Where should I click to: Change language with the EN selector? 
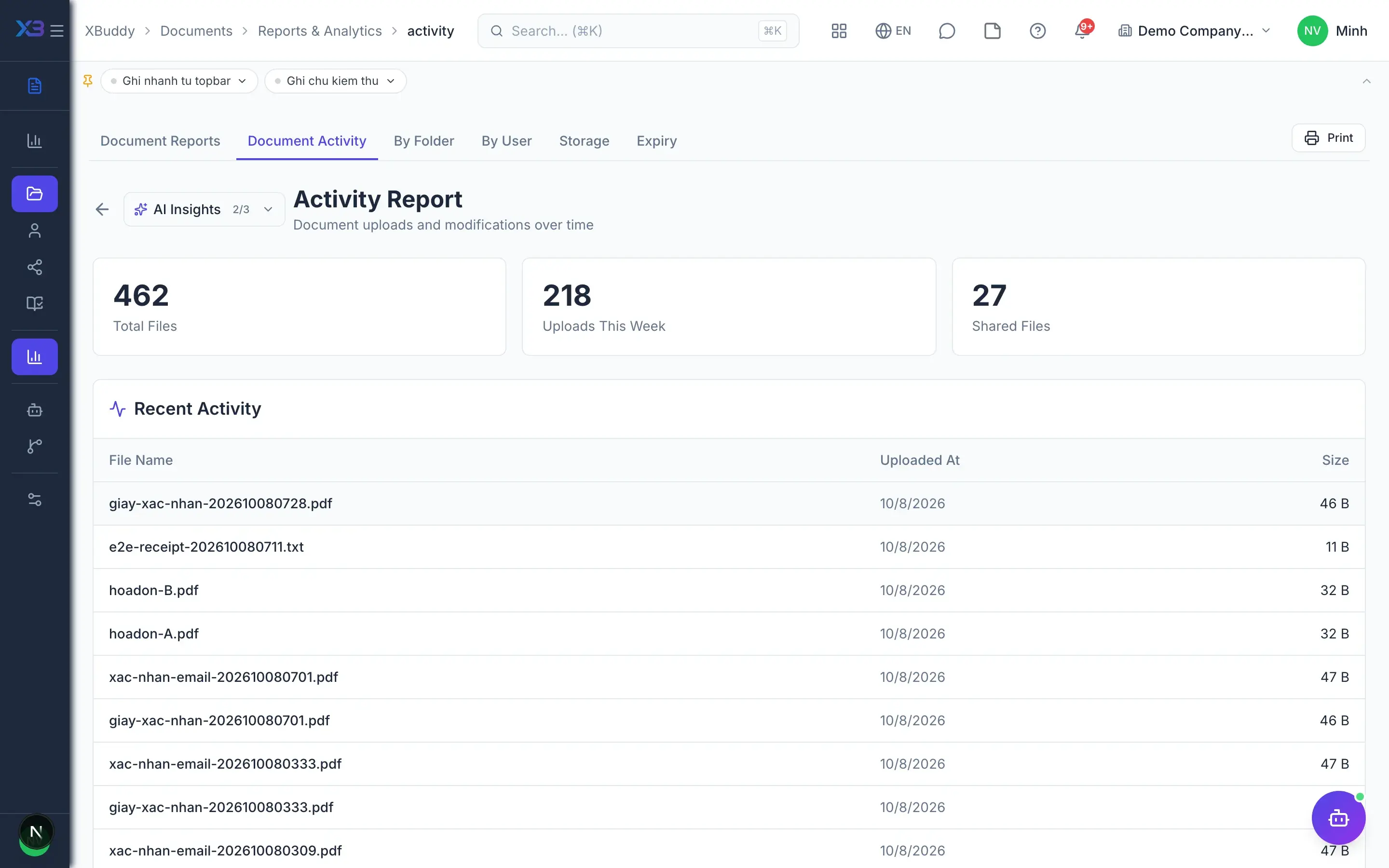[893, 30]
